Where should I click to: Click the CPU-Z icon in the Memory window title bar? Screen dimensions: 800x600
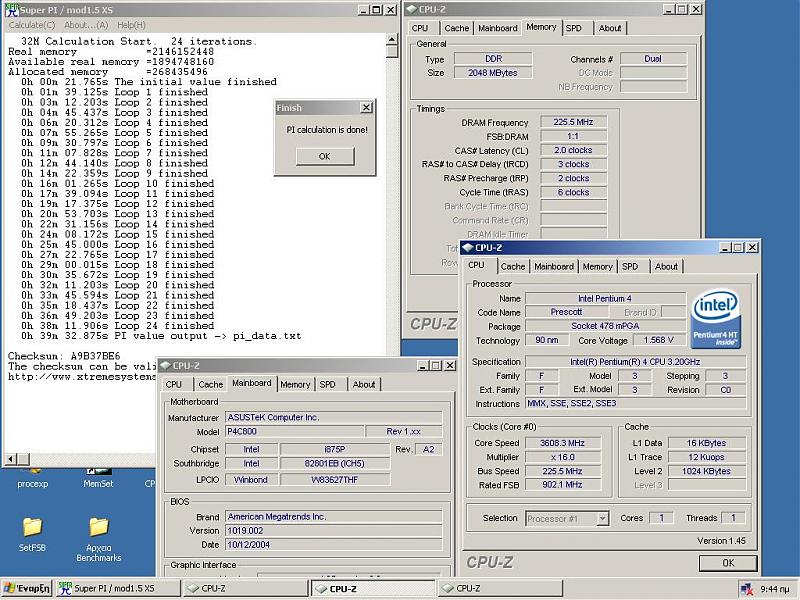coord(411,9)
